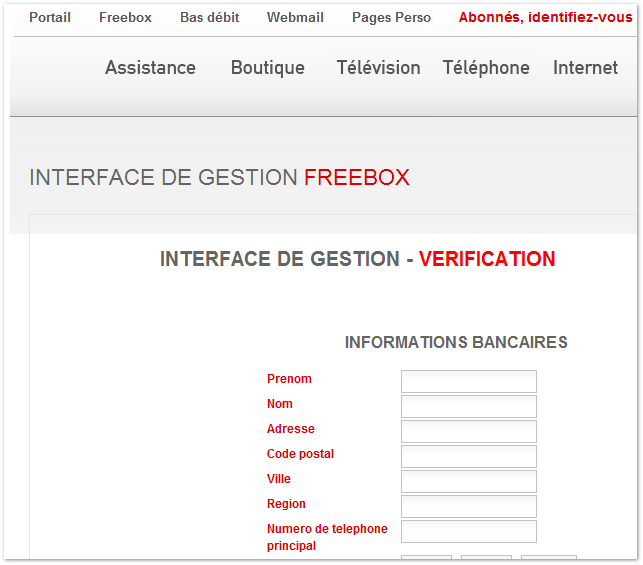Click into the Code postal field

[469, 456]
